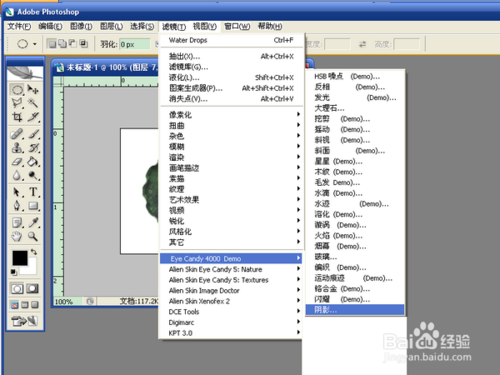Choose 阴影... from Eye Candy submenu
The image size is (500, 375).
355,310
